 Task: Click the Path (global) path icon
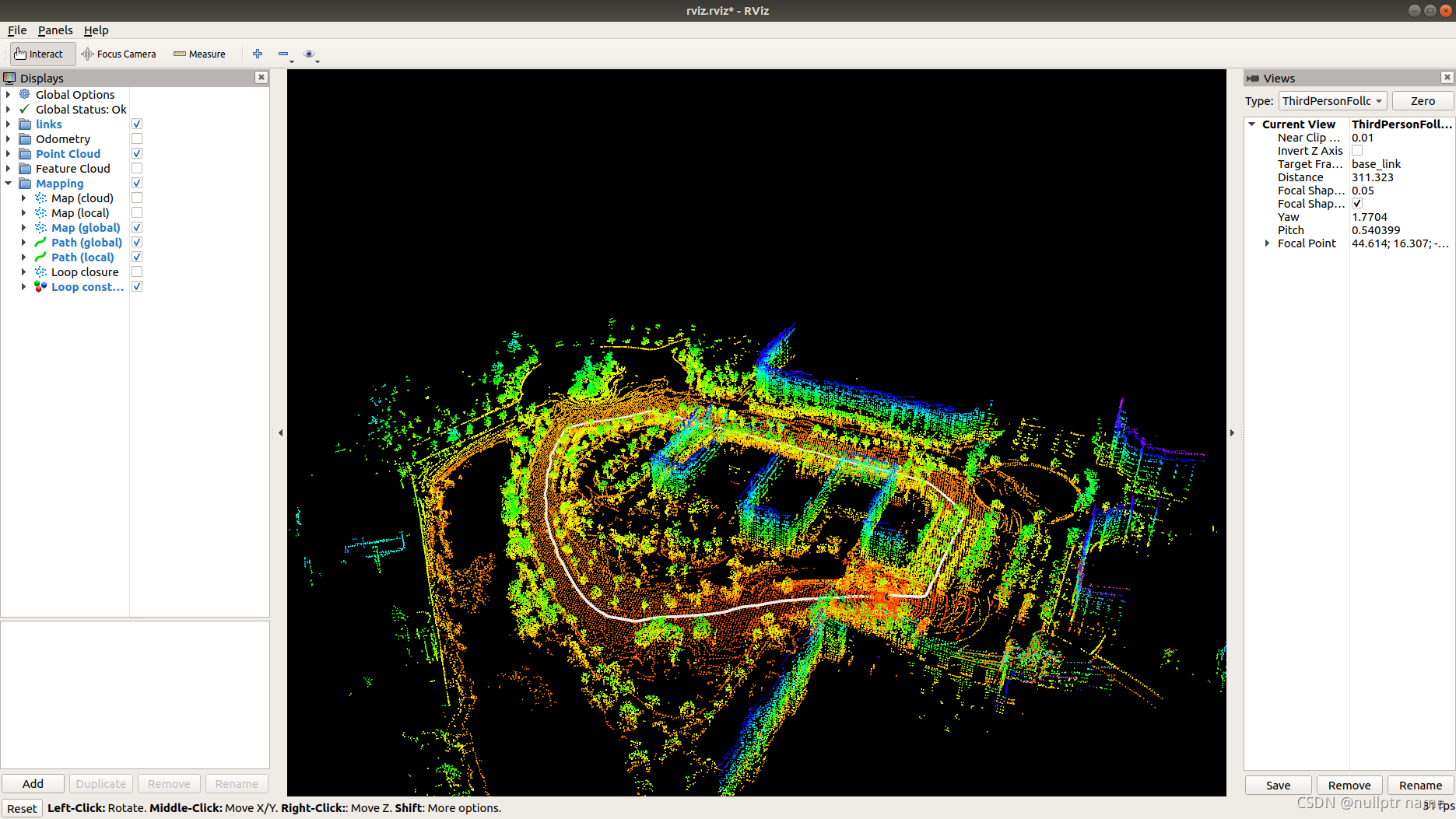(x=40, y=242)
